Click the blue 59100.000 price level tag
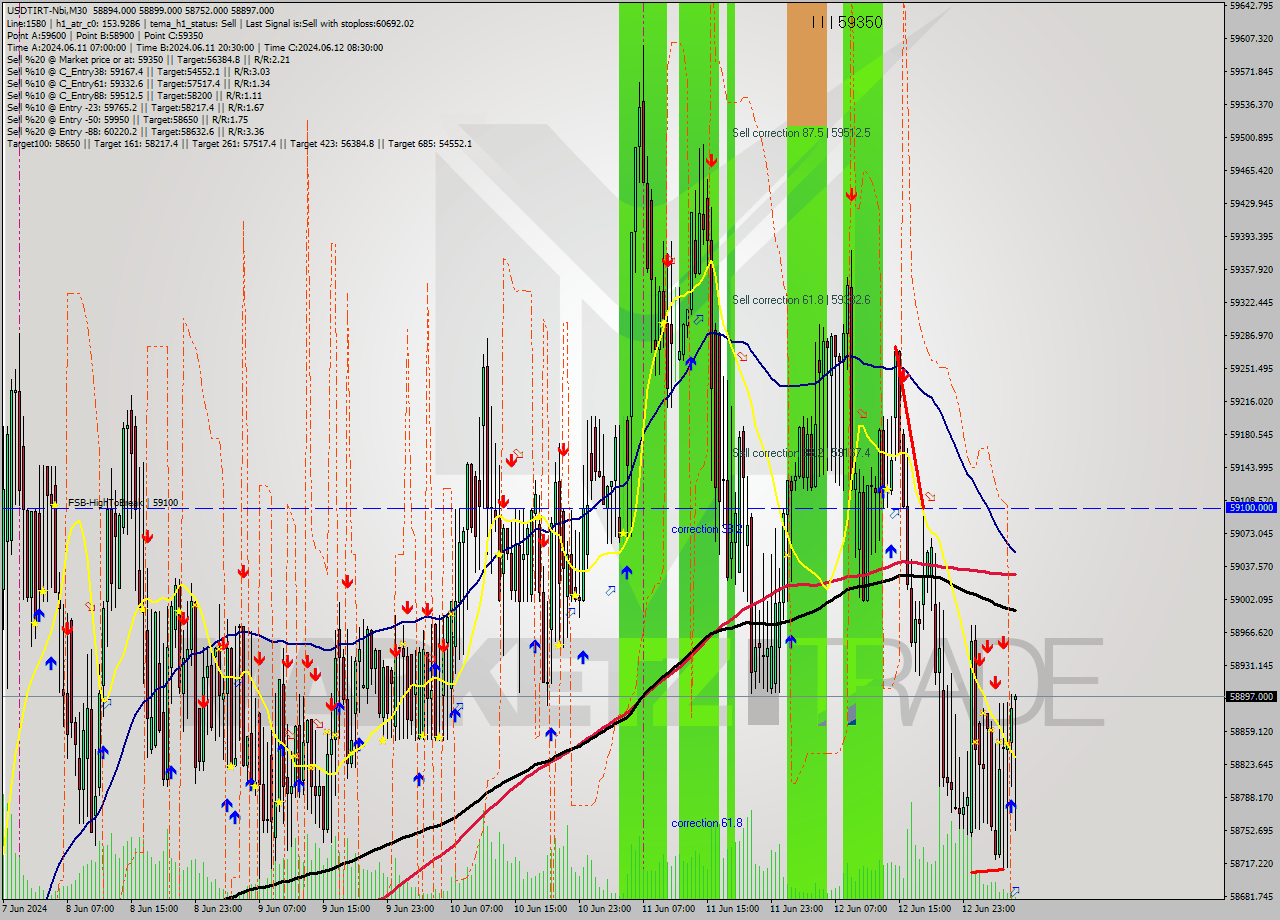The height and width of the screenshot is (920, 1280). pyautogui.click(x=1250, y=508)
